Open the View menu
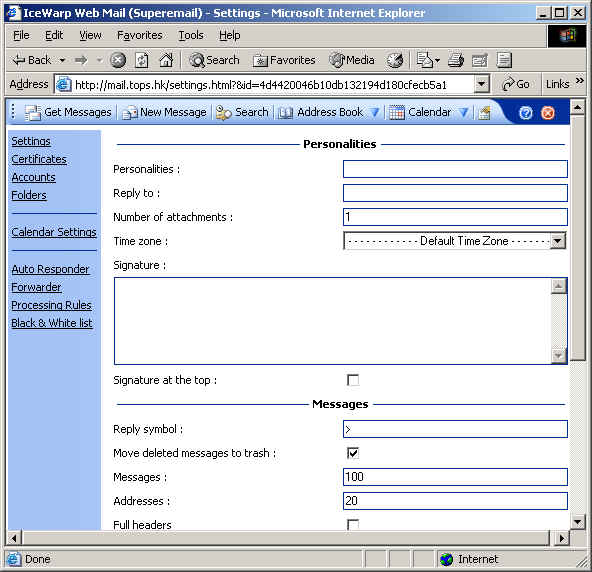Screen dimensions: 592x572 coord(90,35)
